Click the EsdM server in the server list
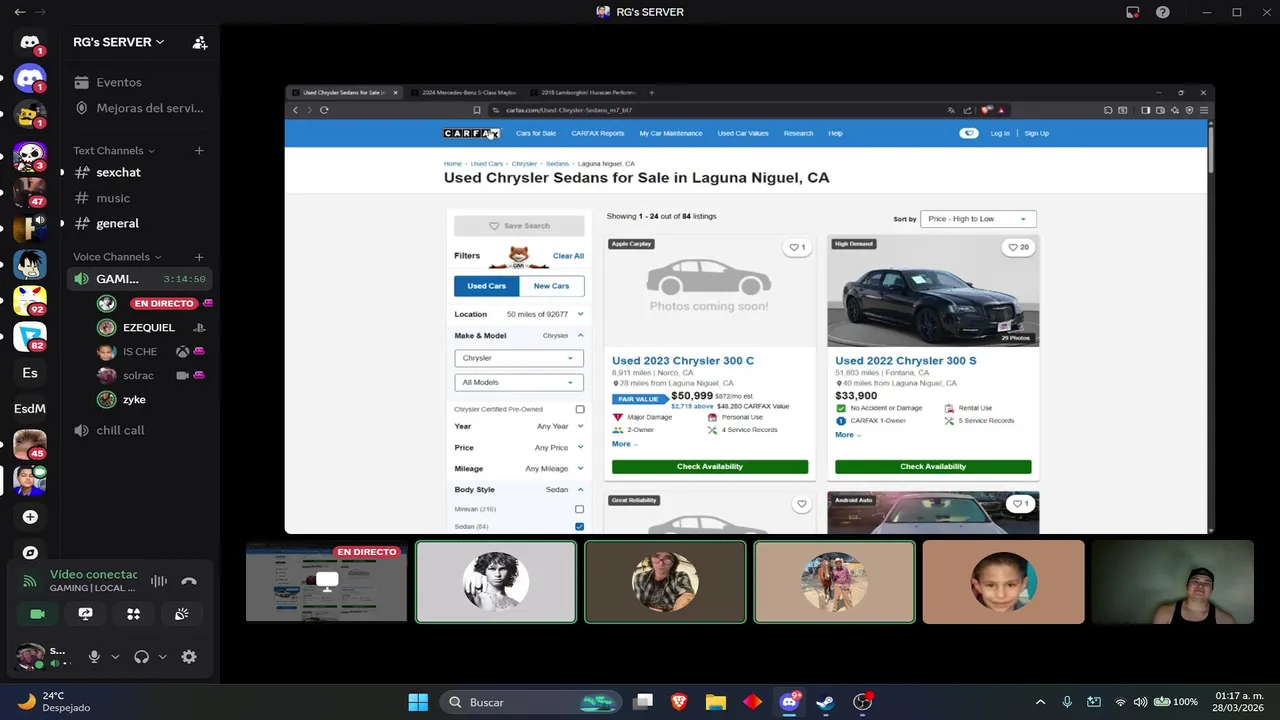1280x720 pixels. 30,408
